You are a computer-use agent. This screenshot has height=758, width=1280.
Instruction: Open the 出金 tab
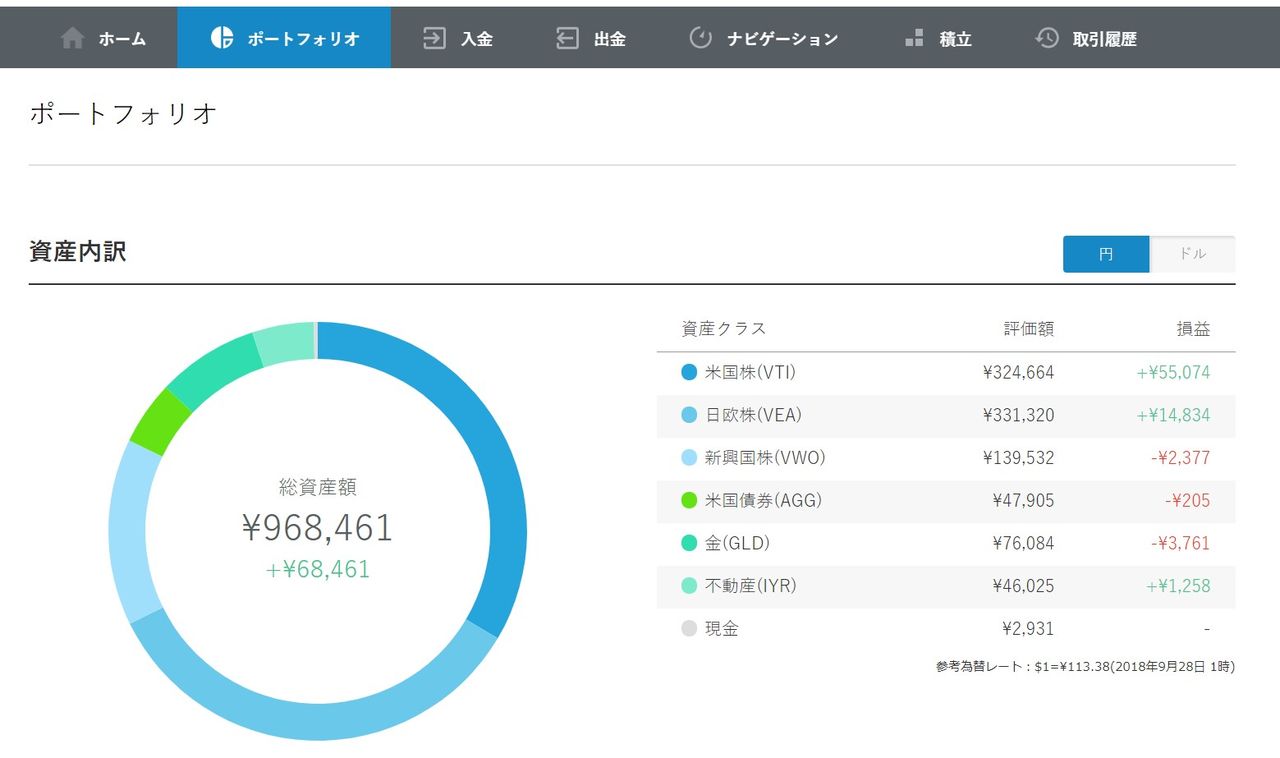(590, 37)
